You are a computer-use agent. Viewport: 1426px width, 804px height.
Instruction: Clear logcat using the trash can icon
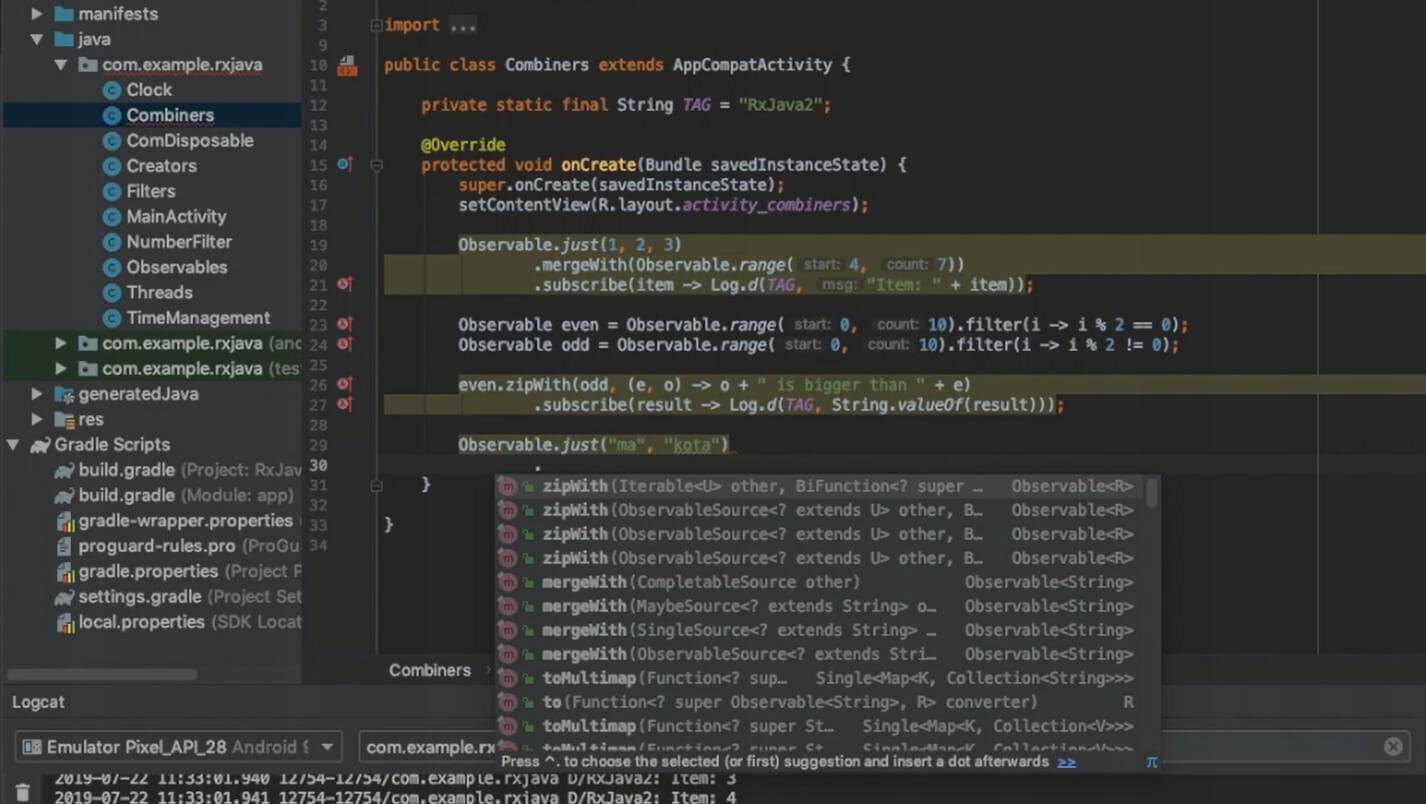pos(22,792)
